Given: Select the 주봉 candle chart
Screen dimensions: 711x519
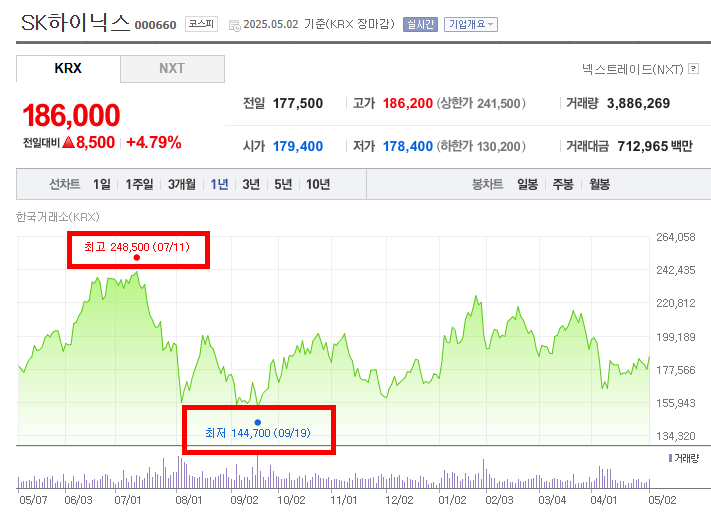Looking at the screenshot, I should point(563,184).
